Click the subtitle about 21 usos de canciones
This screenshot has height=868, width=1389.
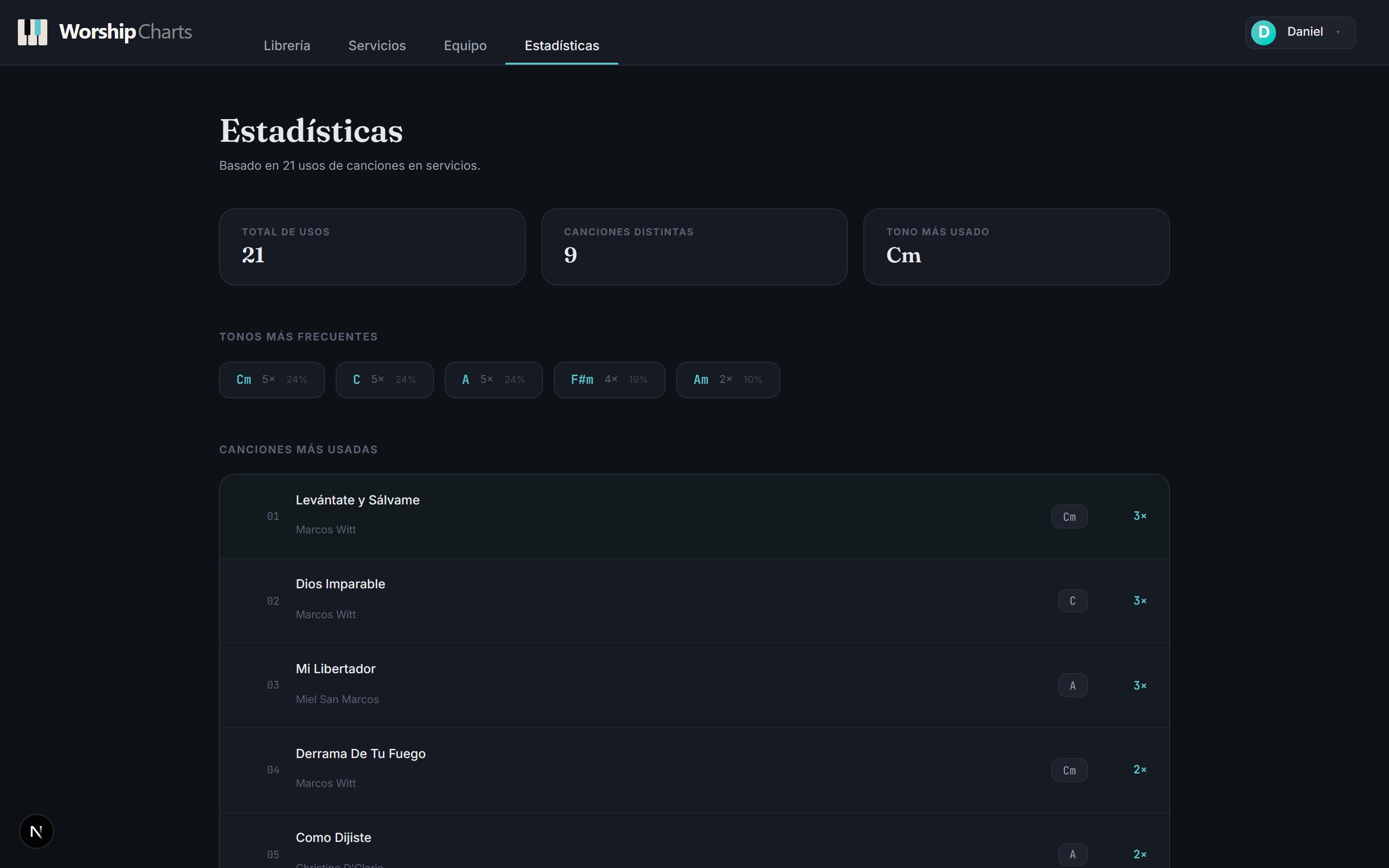350,165
